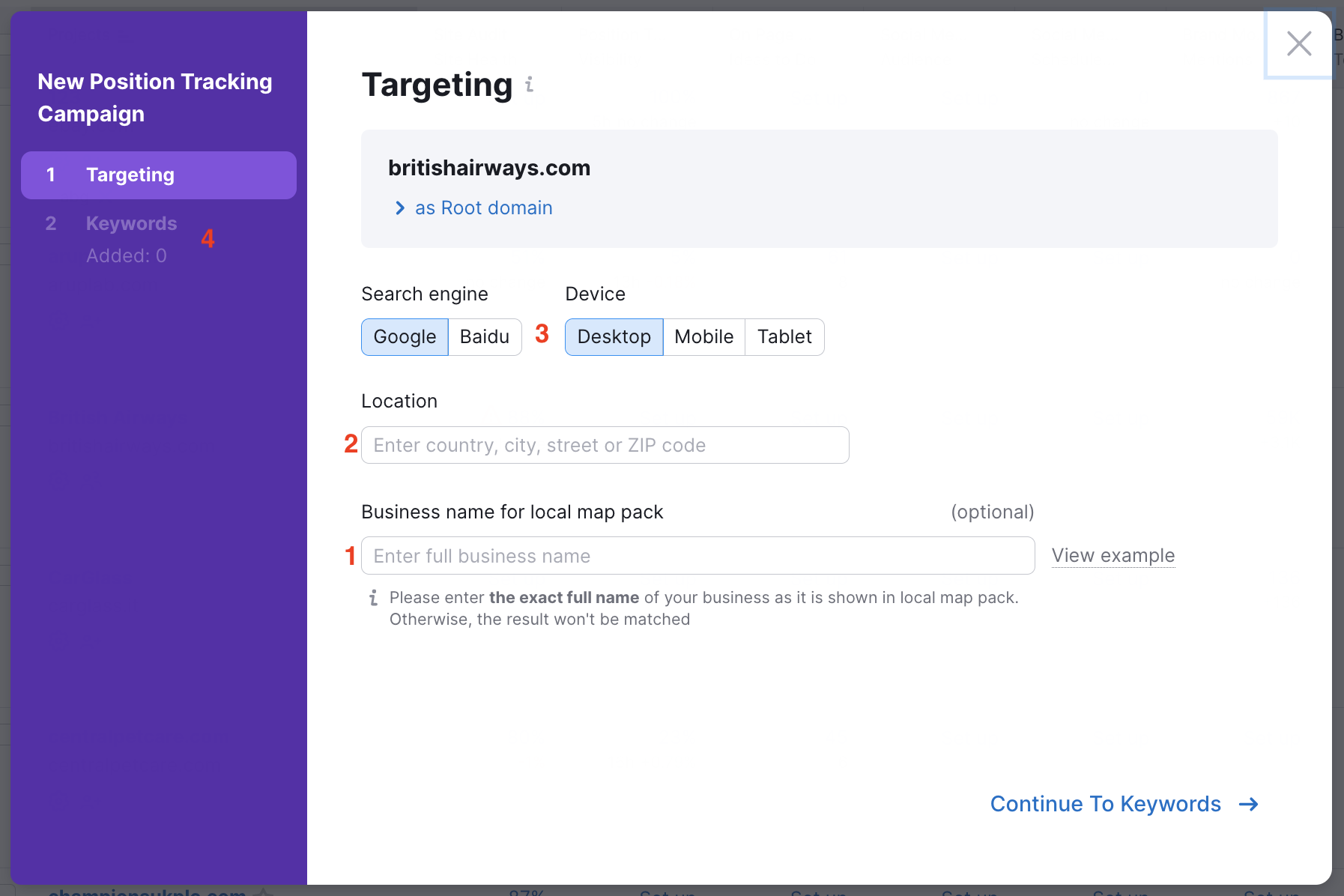Expand the chevron before 'as Root domain'

point(400,208)
